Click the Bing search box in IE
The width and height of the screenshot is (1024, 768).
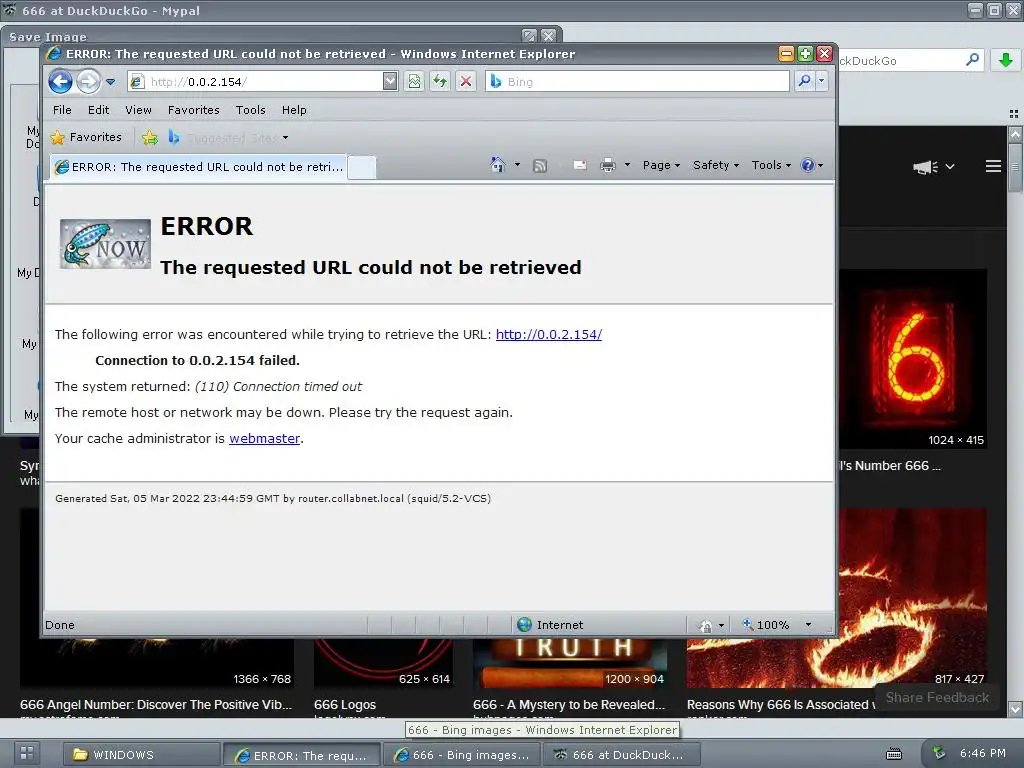[637, 82]
